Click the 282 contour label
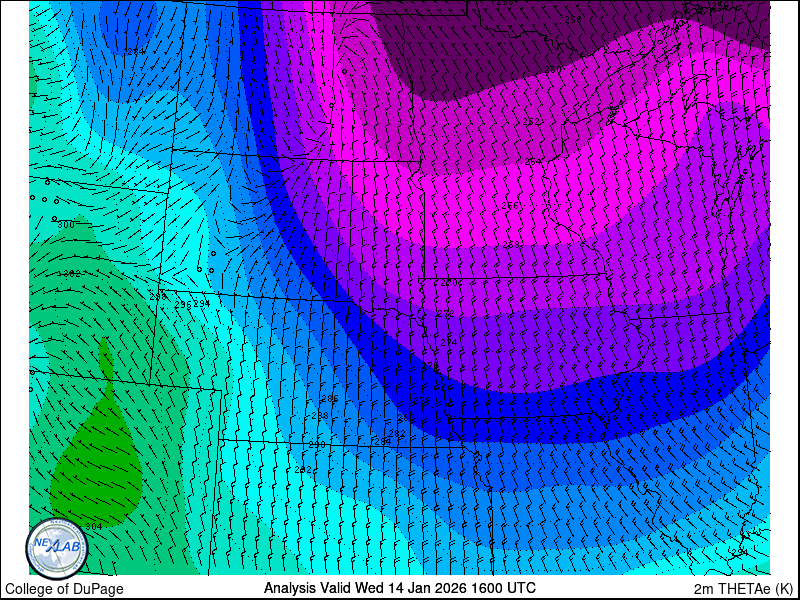 (397, 434)
